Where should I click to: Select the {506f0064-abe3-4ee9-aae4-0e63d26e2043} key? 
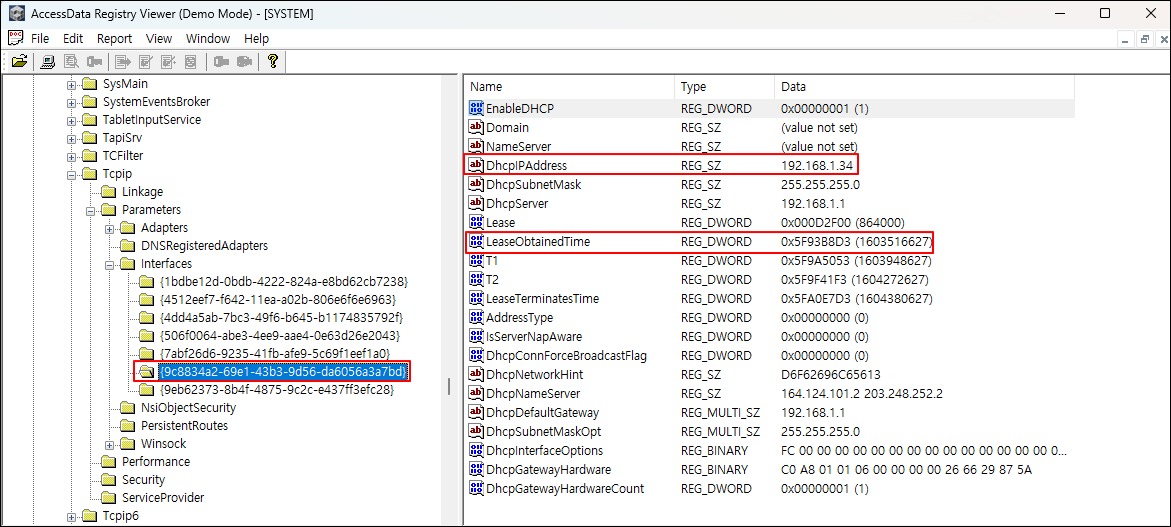(279, 335)
